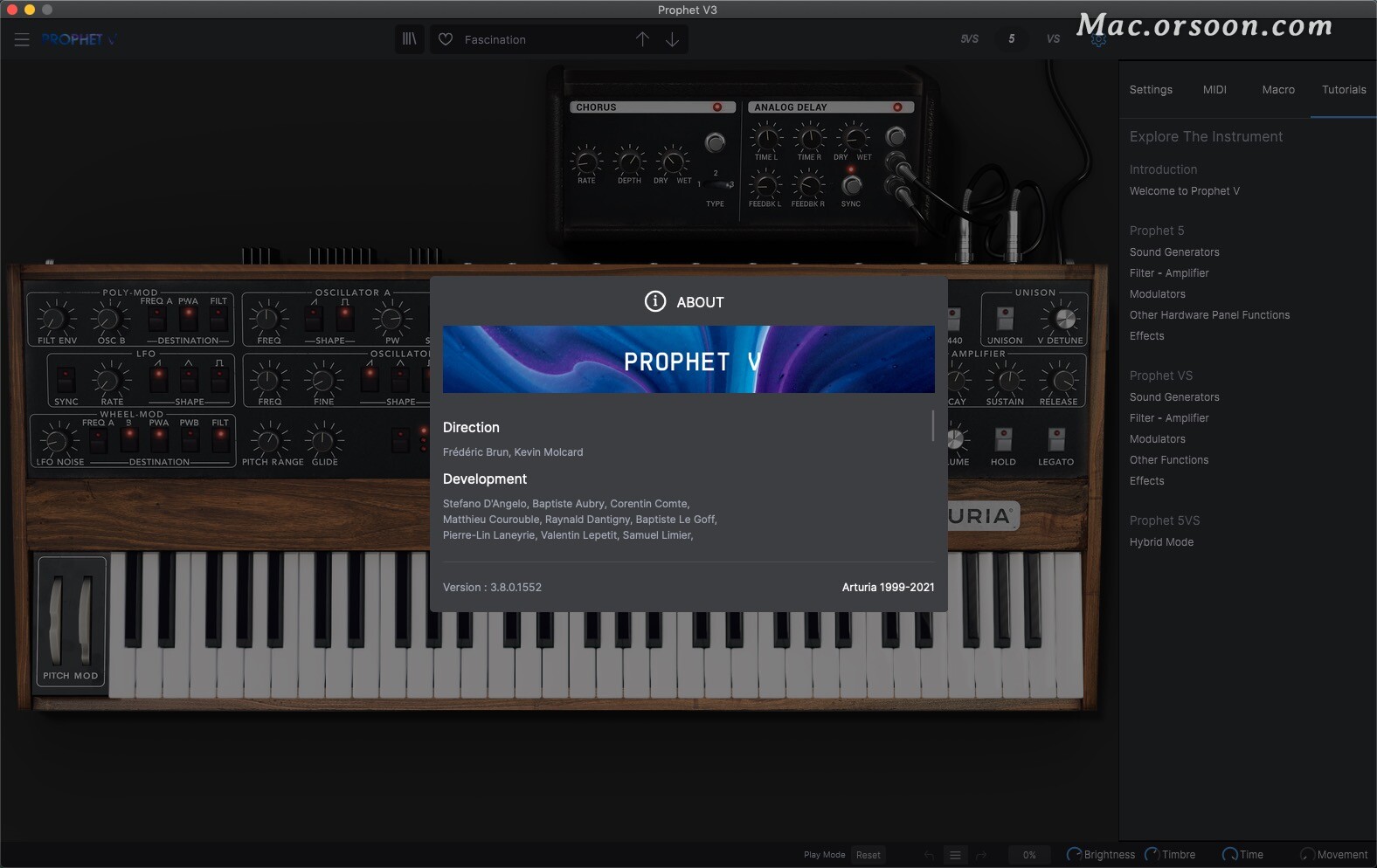The width and height of the screenshot is (1377, 868).
Task: Adjust Chorus Dry/Wet knob
Action: [672, 161]
